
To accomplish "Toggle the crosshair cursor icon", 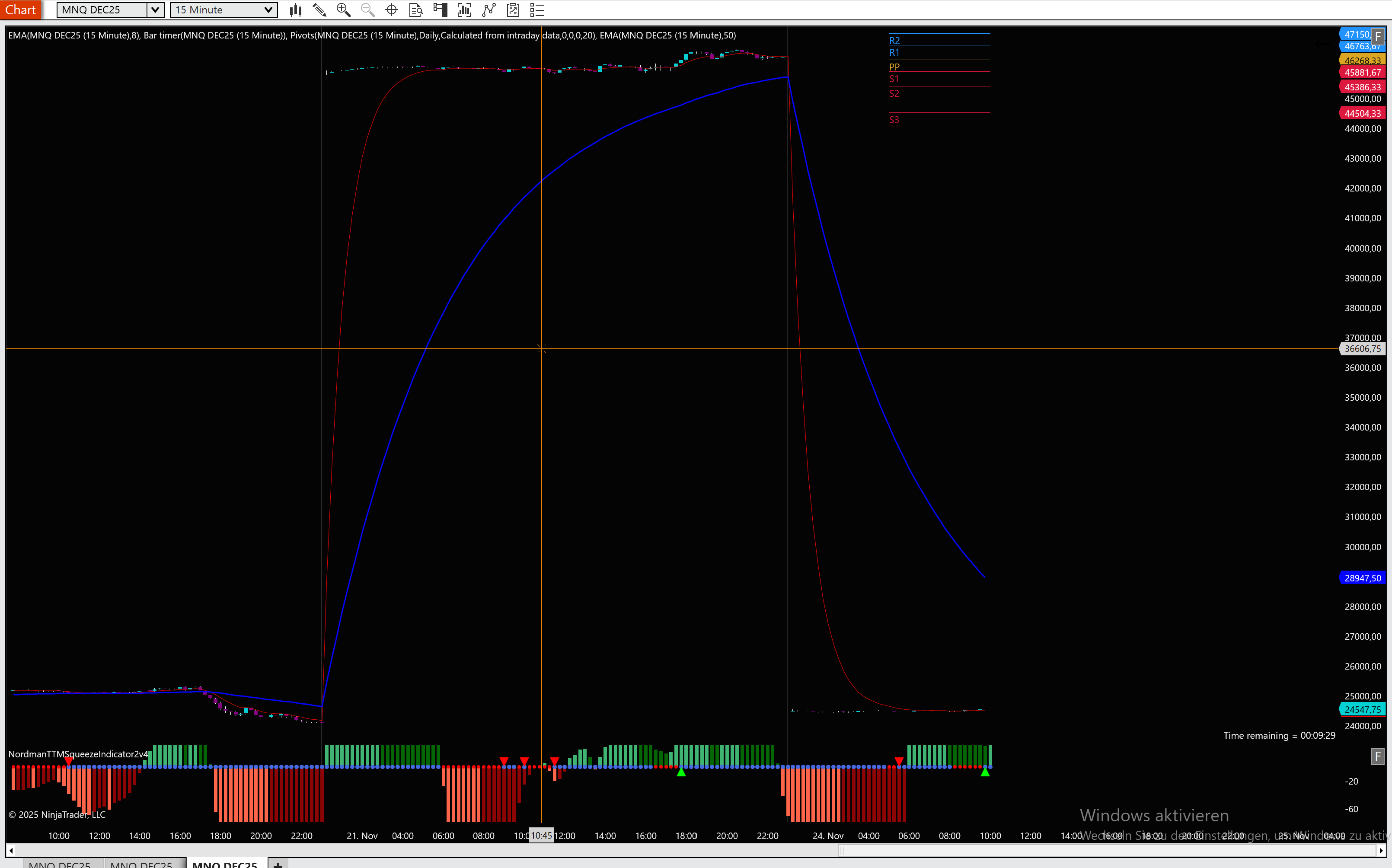I will 392,10.
